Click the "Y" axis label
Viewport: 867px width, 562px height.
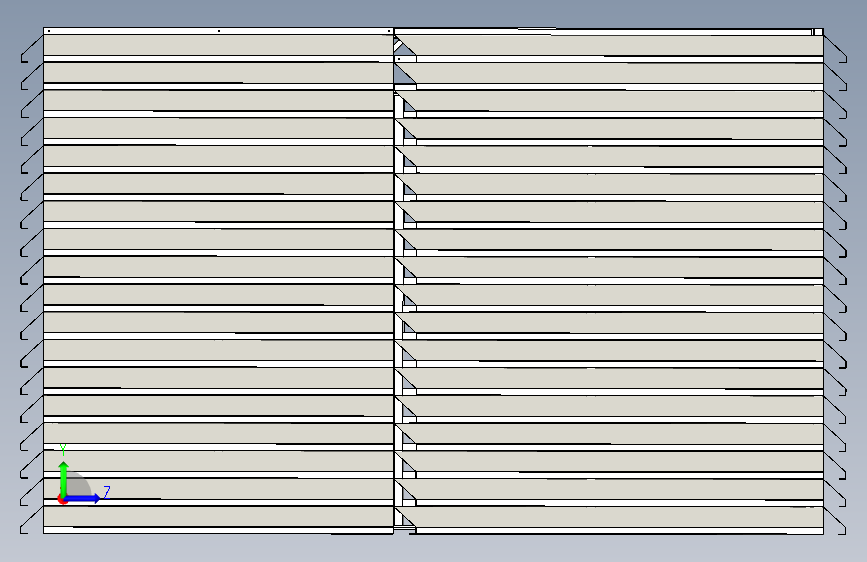tap(63, 449)
